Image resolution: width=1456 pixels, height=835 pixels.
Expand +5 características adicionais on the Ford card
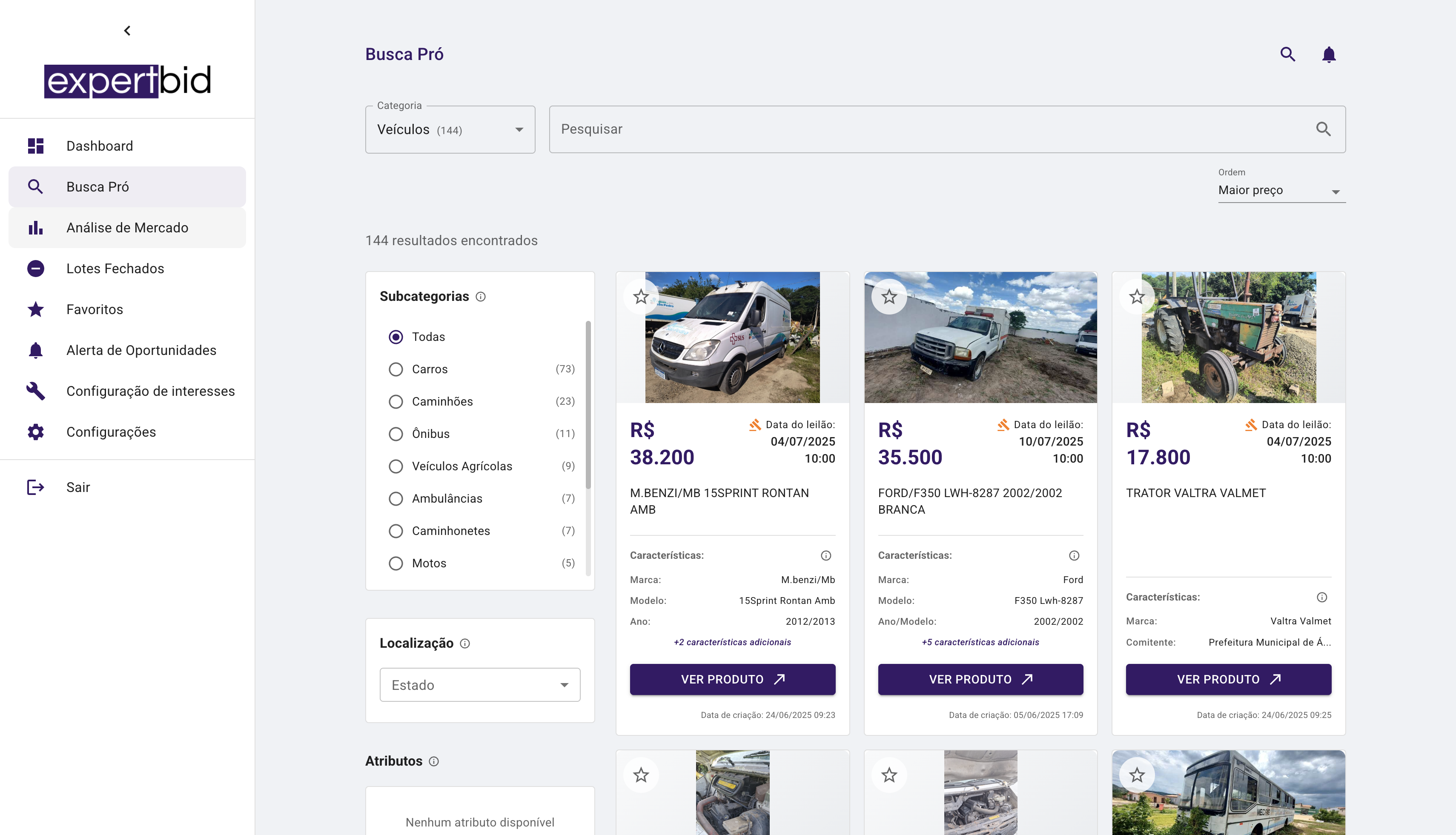tap(980, 642)
